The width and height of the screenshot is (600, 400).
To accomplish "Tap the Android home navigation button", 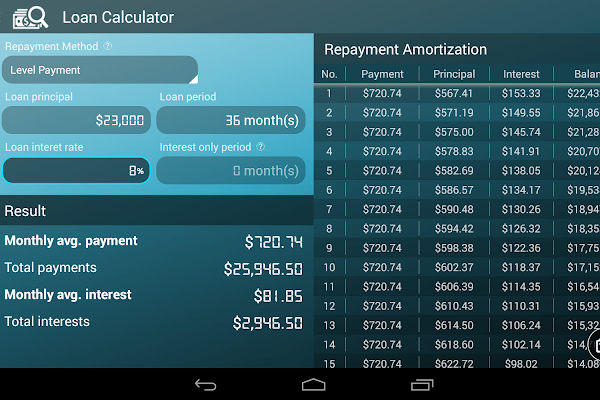I will point(313,385).
